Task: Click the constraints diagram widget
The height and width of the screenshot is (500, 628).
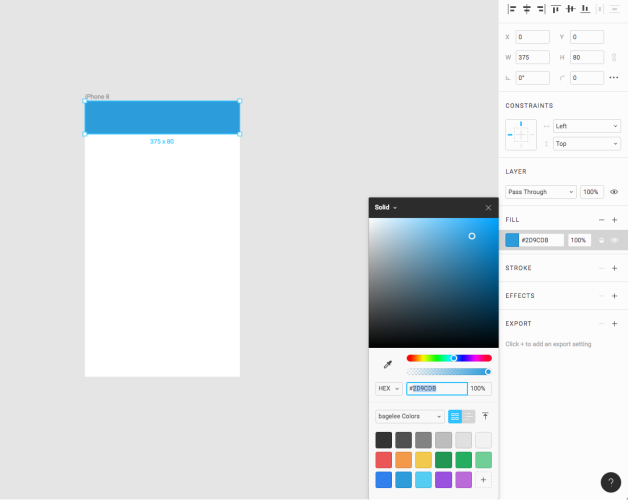Action: pos(521,135)
